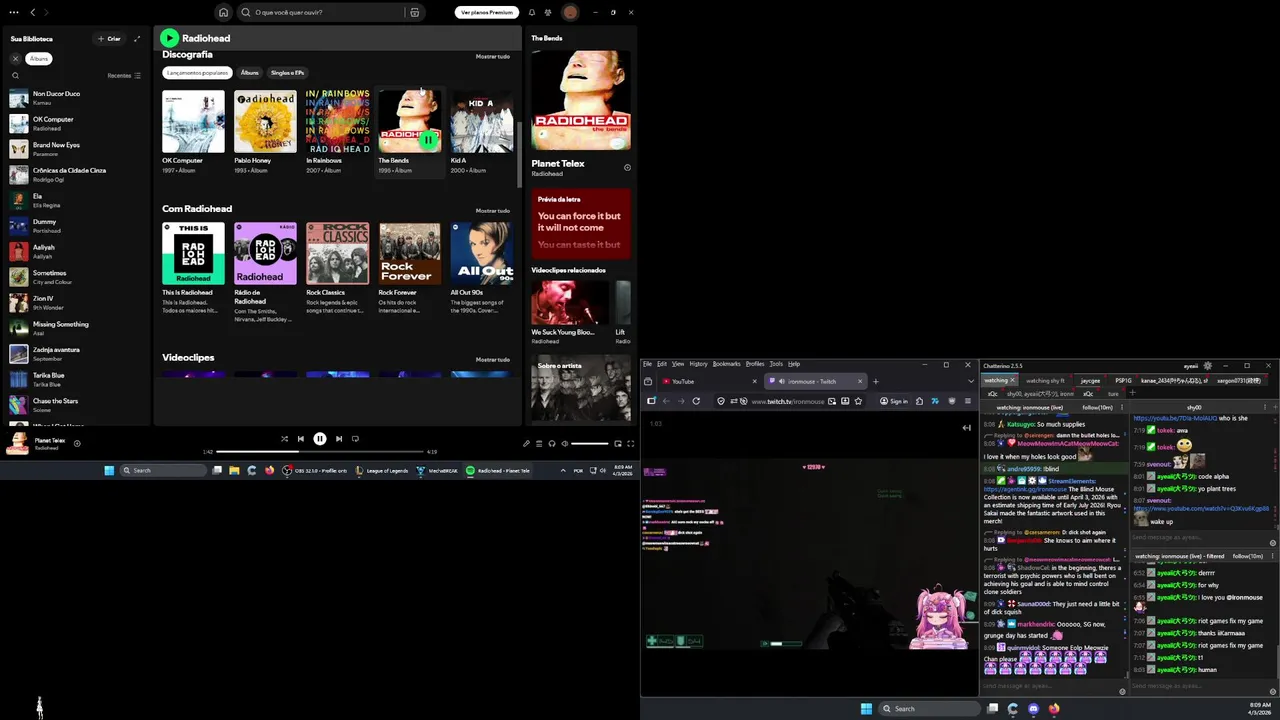The image size is (1280, 720).
Task: Click Sign in button in Firefox toolbar
Action: [894, 401]
